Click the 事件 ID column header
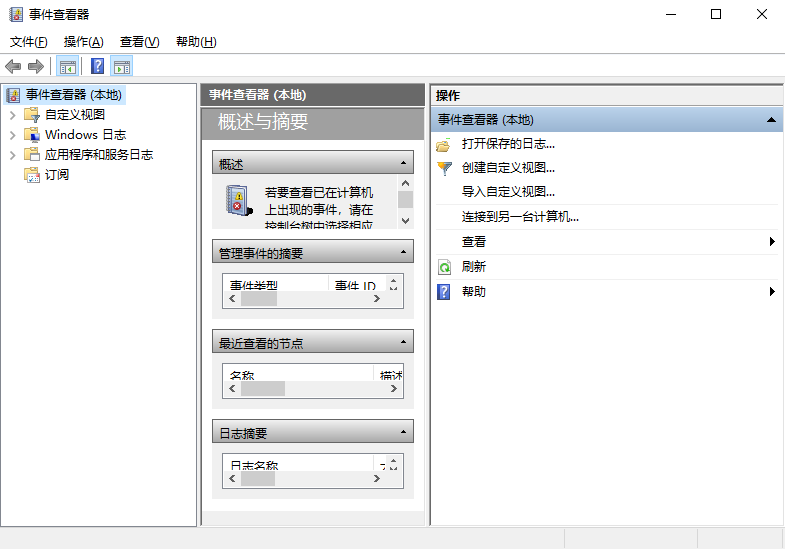Viewport: 785px width, 549px height. coord(357,284)
